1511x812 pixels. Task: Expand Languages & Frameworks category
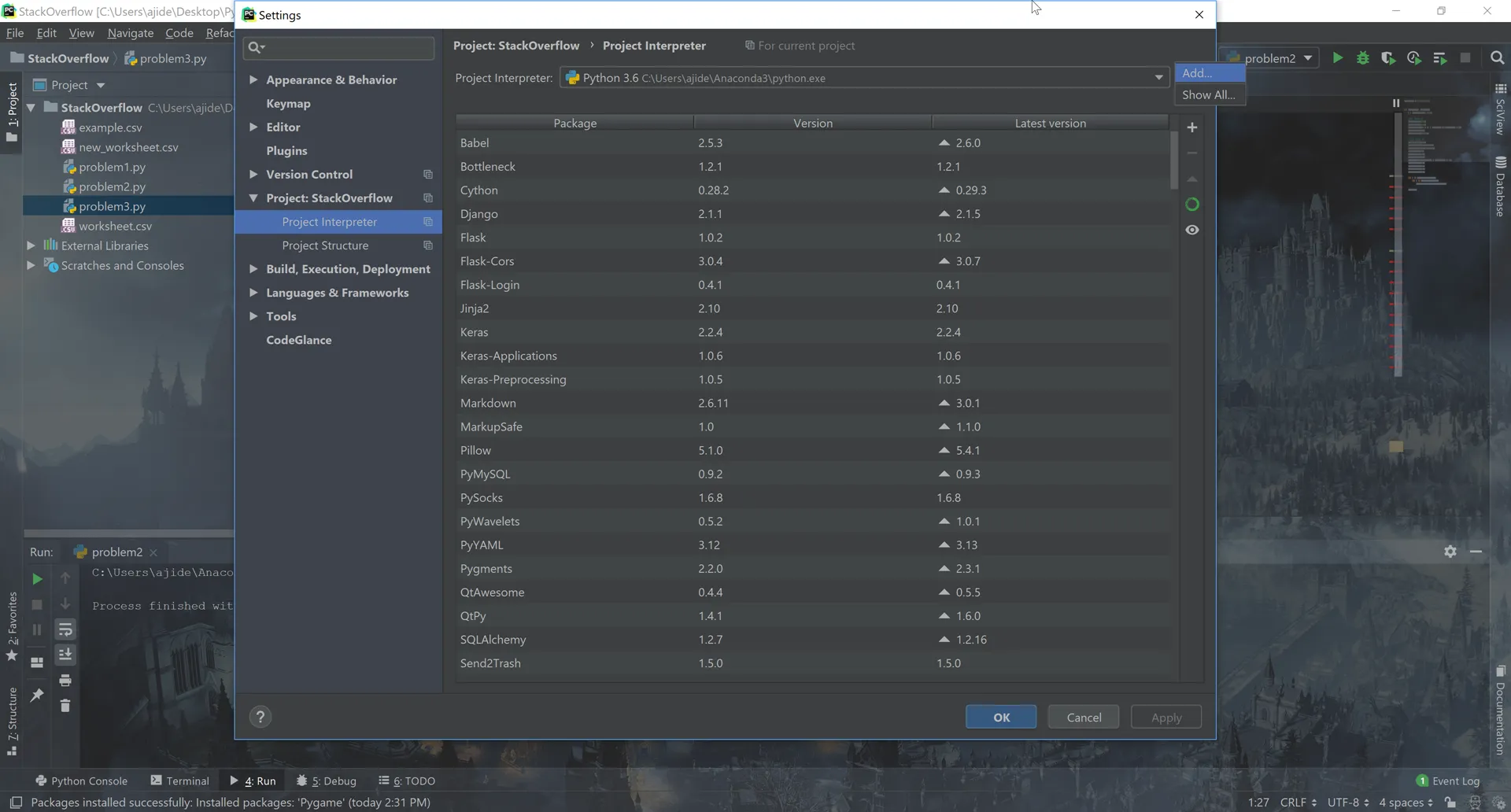253,292
